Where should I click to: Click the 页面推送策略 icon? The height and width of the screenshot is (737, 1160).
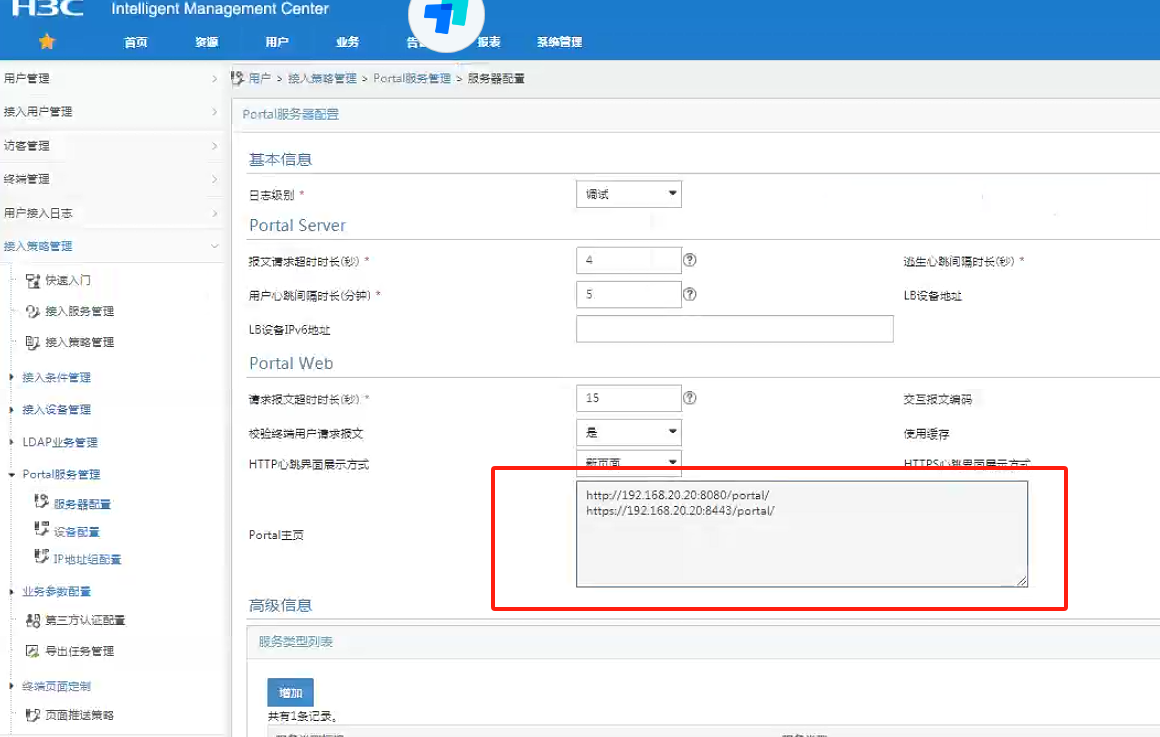pos(33,715)
